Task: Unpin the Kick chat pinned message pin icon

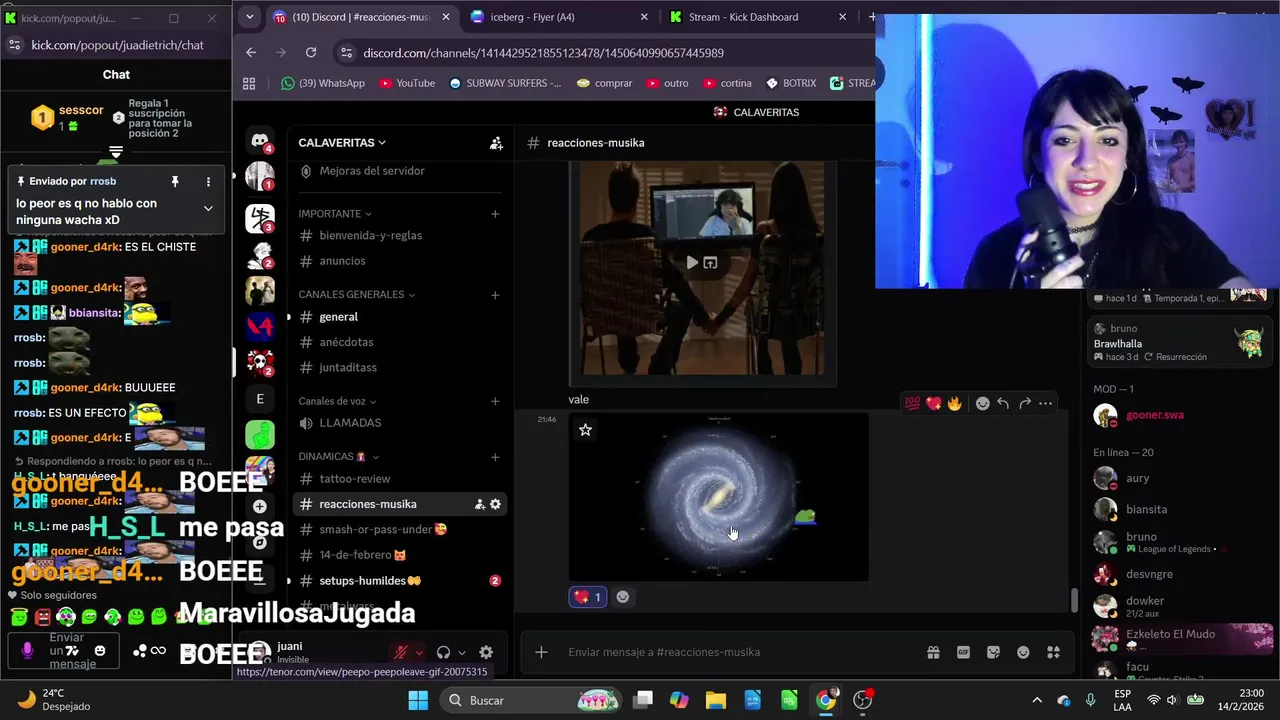Action: (x=175, y=181)
